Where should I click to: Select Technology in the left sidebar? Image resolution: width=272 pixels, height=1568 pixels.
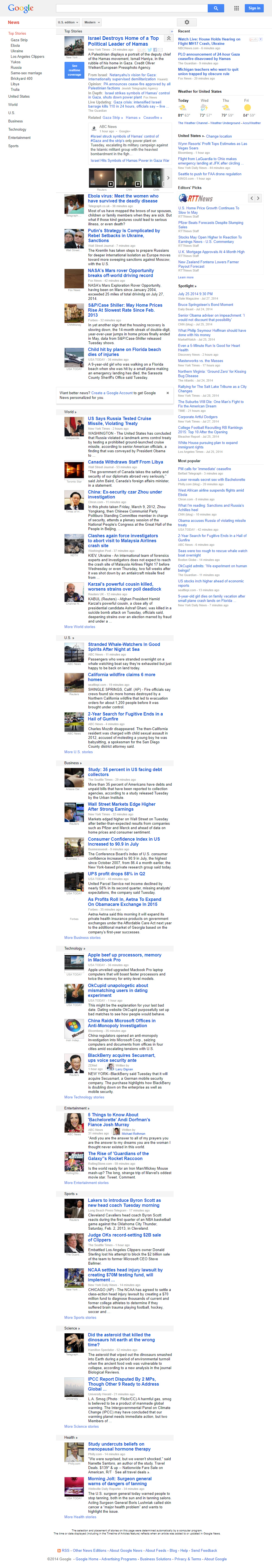pyautogui.click(x=17, y=129)
